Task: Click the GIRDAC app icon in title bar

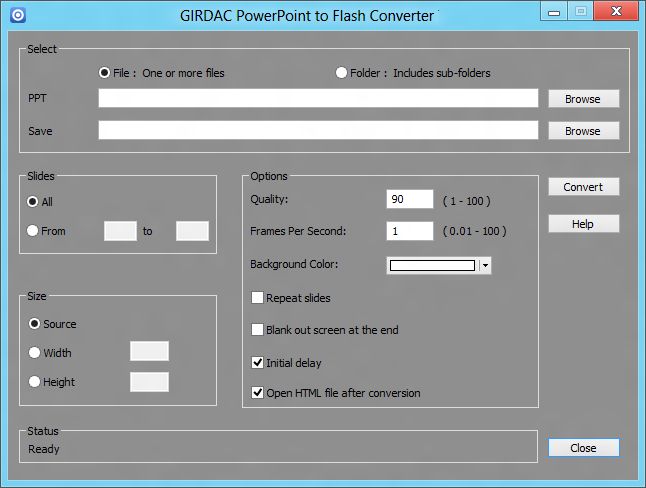Action: click(x=18, y=15)
